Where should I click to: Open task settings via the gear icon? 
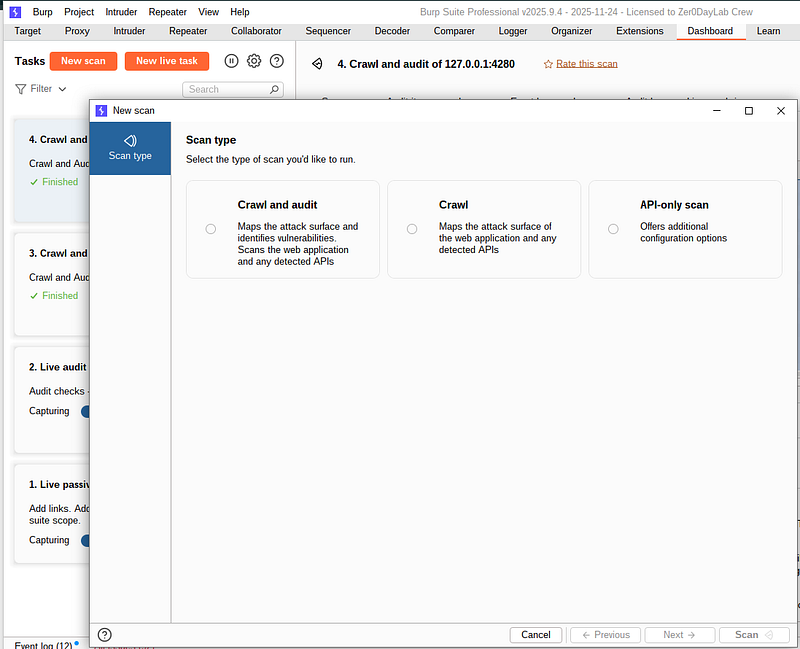254,61
